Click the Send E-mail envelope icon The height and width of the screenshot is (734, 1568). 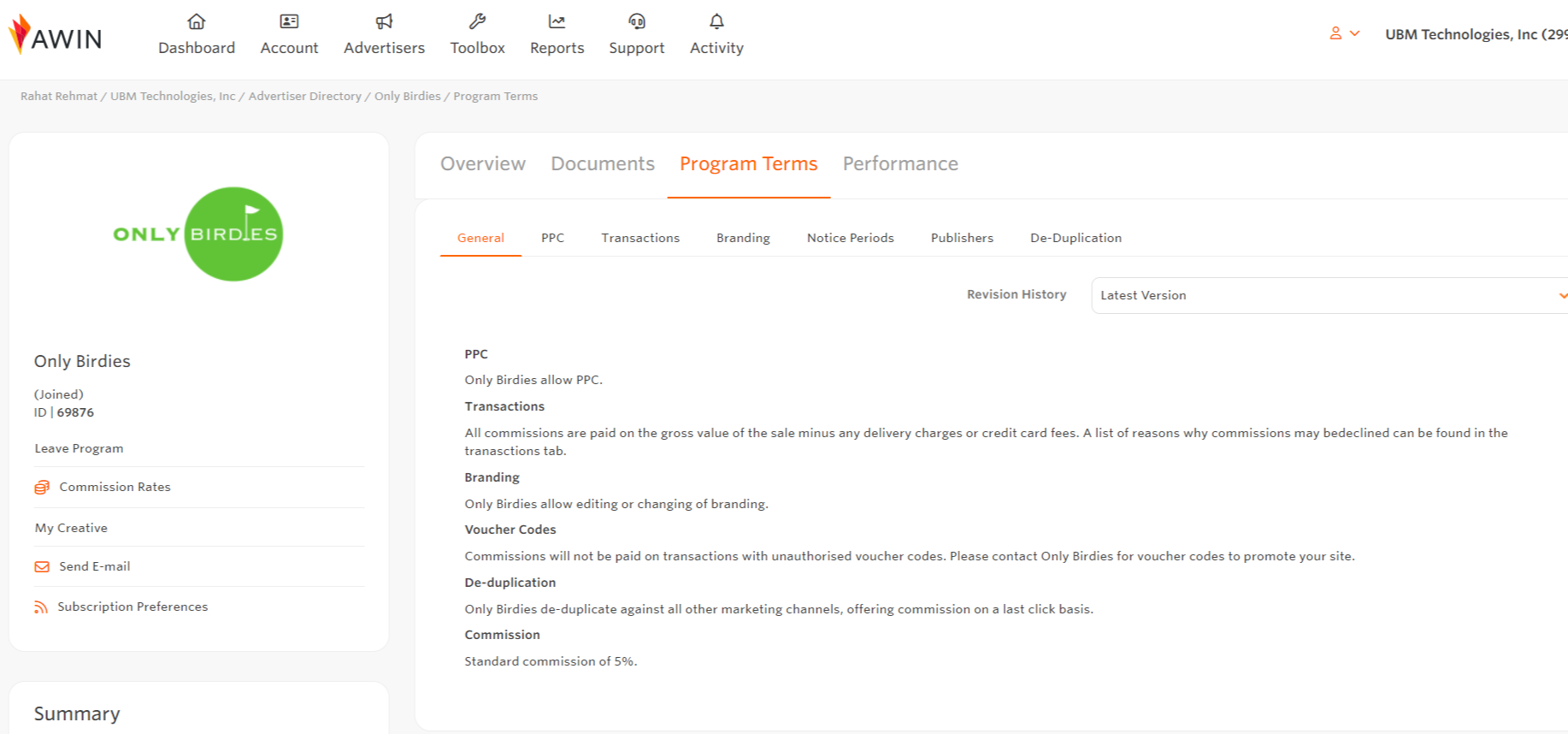click(42, 566)
